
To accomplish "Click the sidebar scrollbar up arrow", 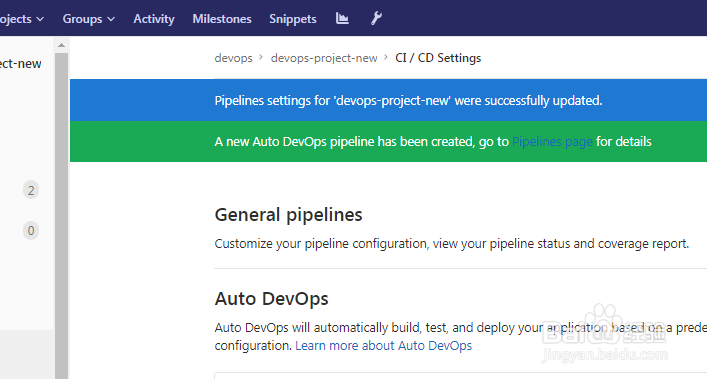I will point(61,45).
